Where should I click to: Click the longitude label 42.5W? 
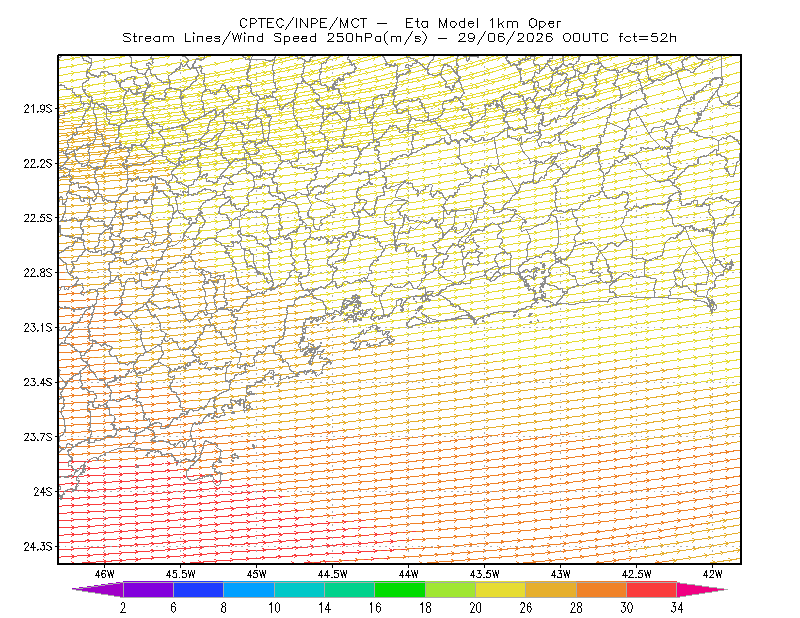coord(637,574)
